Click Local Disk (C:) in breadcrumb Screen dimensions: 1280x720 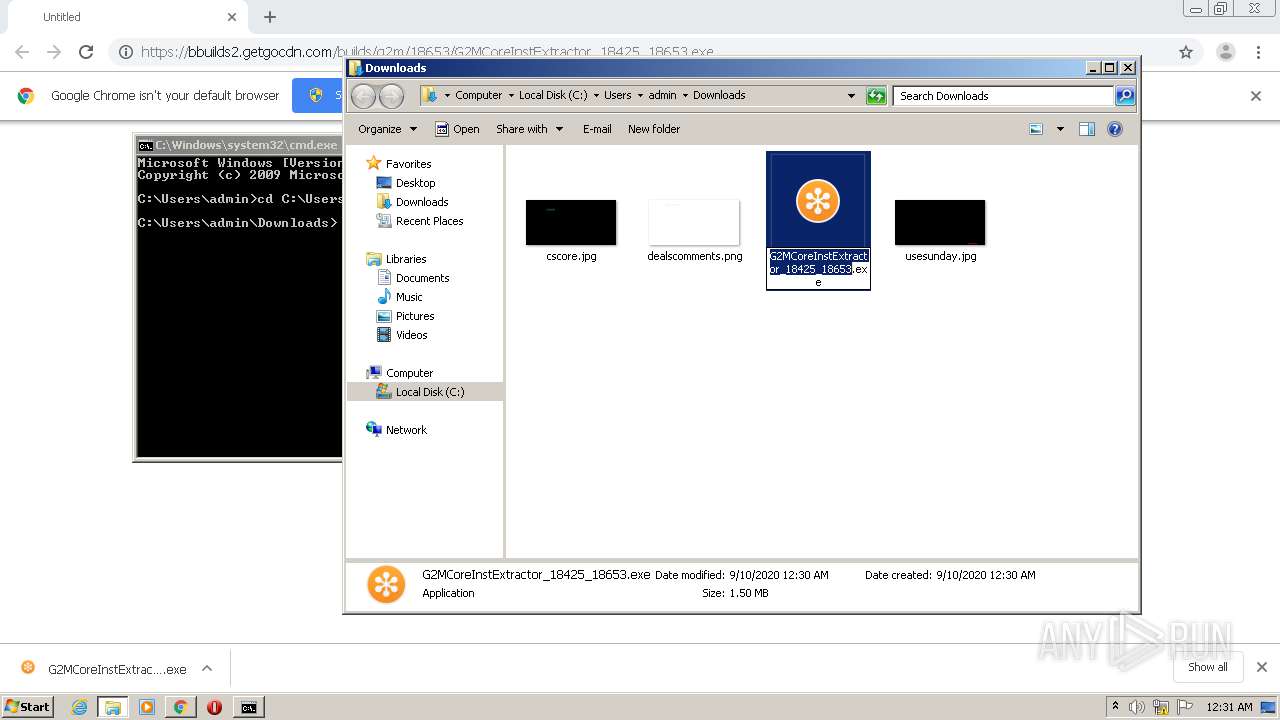pyautogui.click(x=552, y=95)
